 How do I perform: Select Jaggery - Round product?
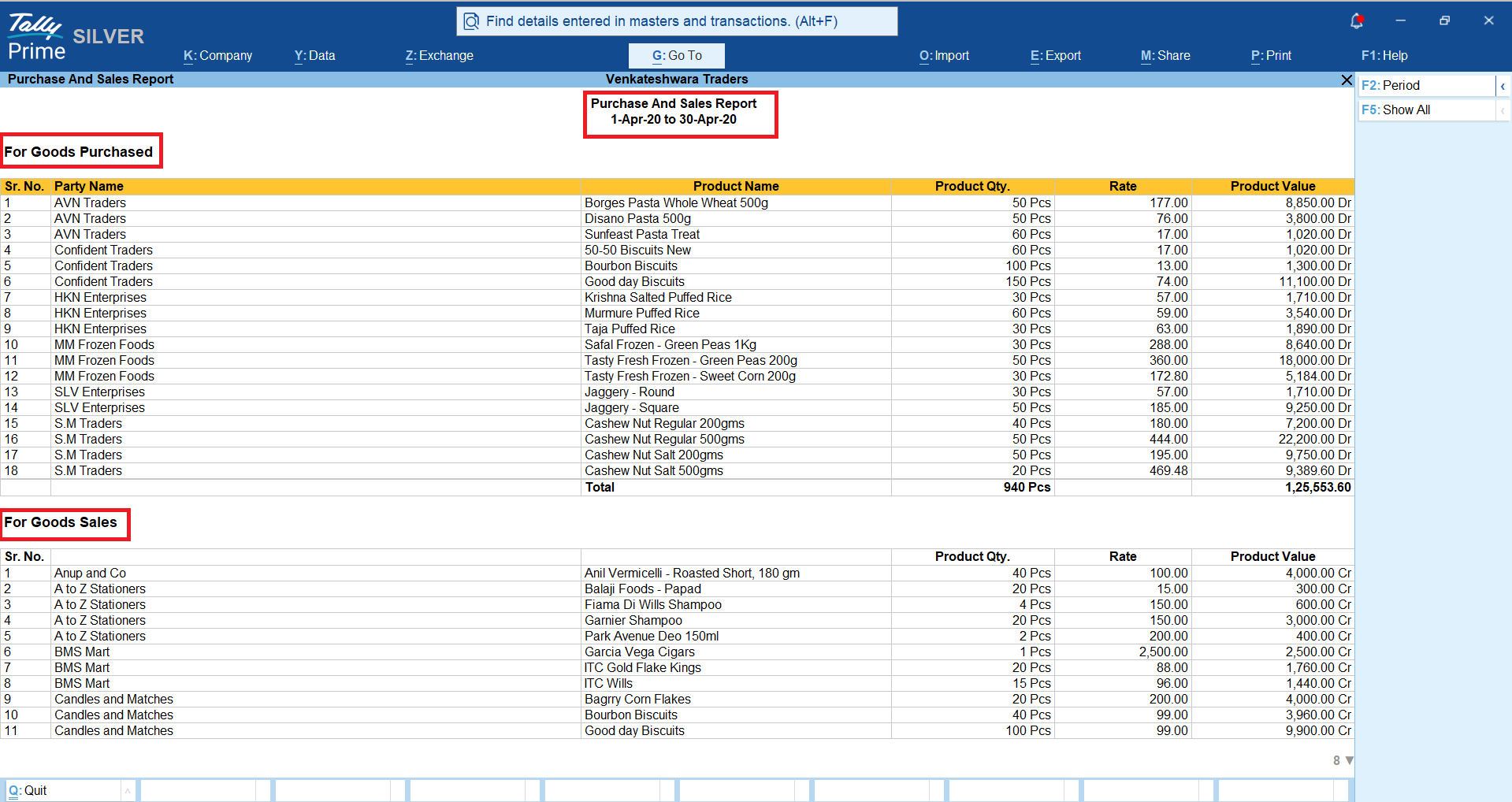[629, 392]
